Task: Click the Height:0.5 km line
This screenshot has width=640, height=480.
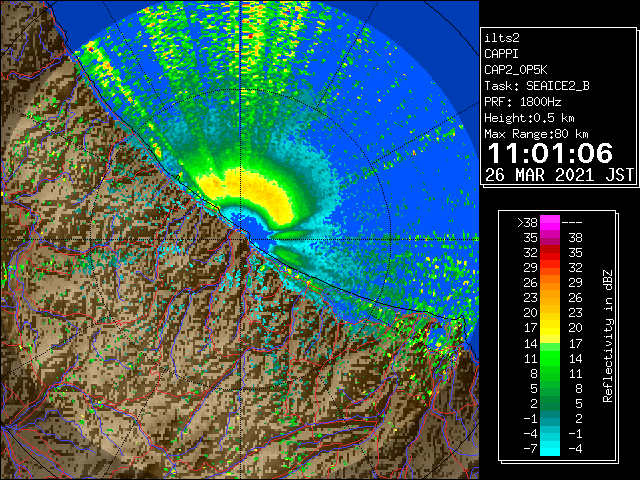Action: click(529, 118)
